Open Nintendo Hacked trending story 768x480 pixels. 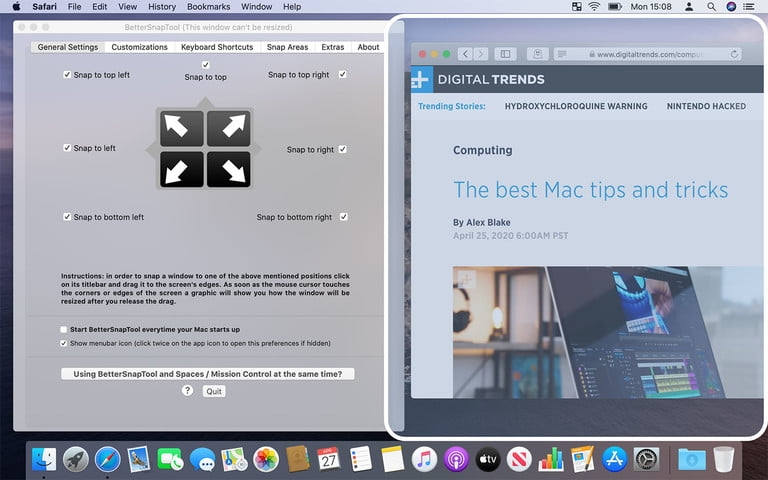pyautogui.click(x=706, y=106)
